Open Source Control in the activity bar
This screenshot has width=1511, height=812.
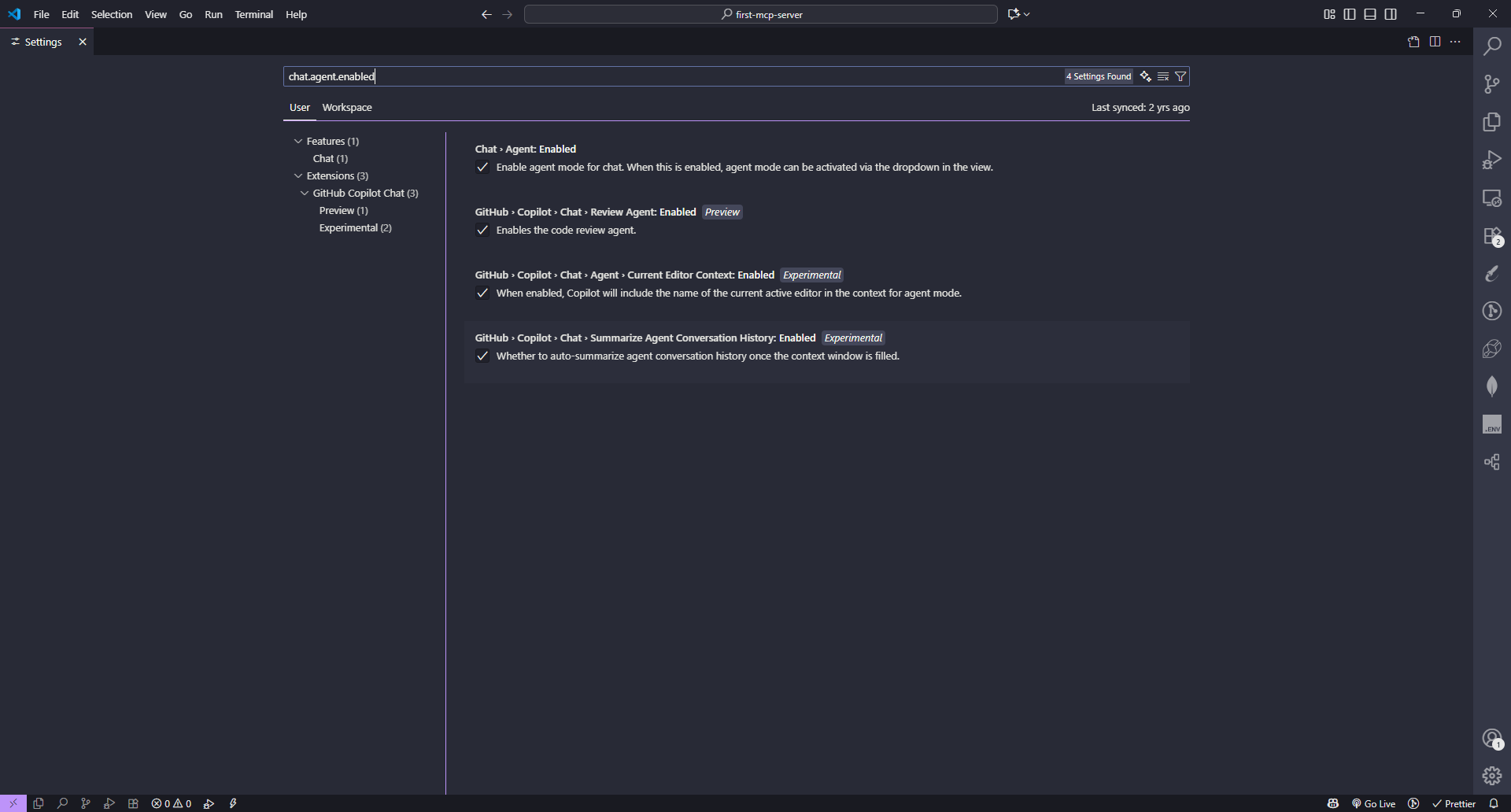(x=1492, y=83)
